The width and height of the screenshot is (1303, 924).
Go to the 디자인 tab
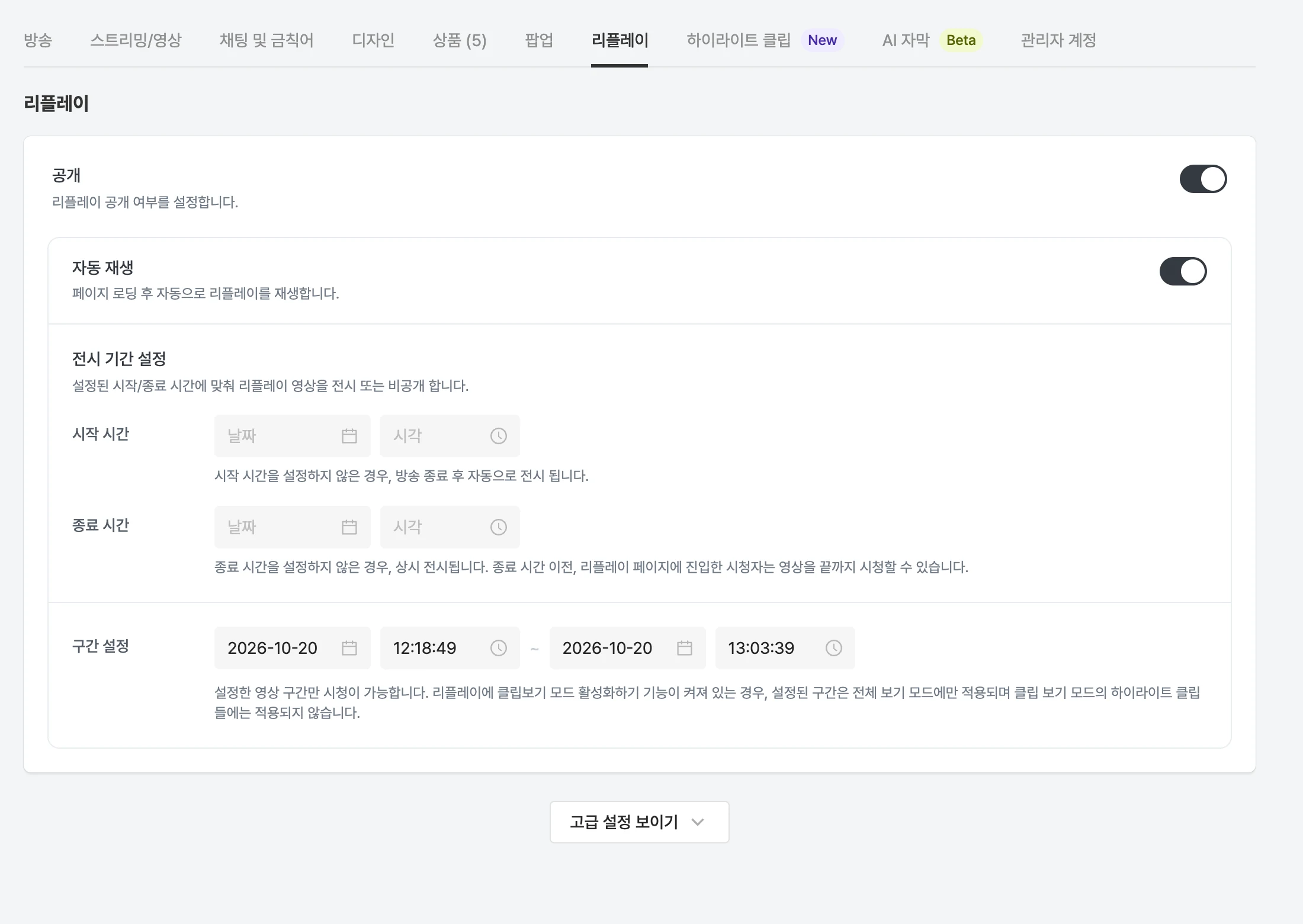point(373,40)
